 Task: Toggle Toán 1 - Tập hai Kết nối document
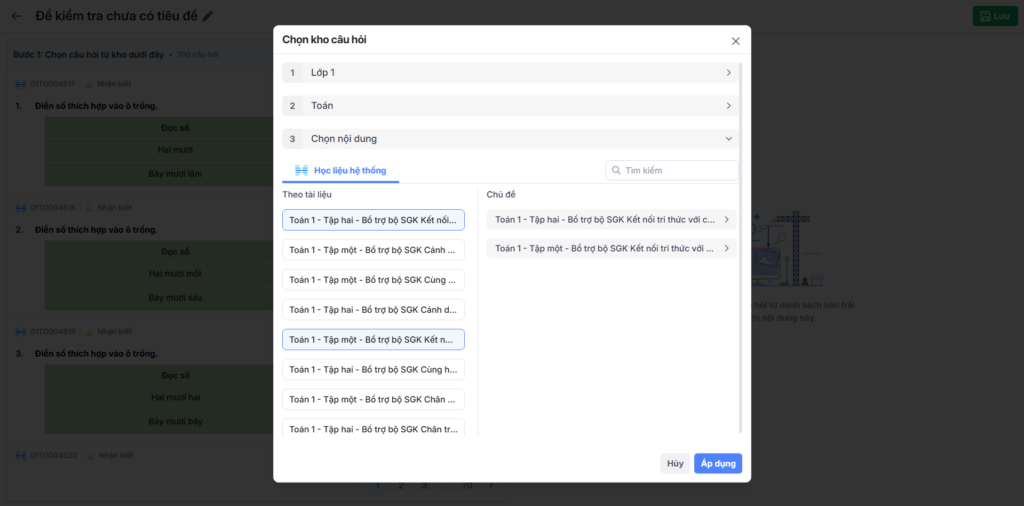[373, 220]
